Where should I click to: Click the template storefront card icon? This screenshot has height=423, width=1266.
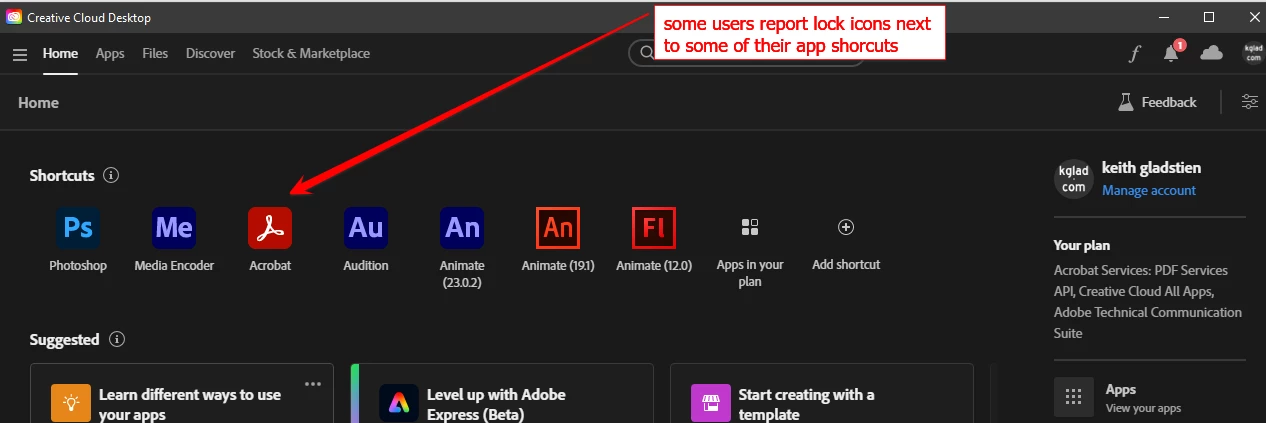(710, 403)
